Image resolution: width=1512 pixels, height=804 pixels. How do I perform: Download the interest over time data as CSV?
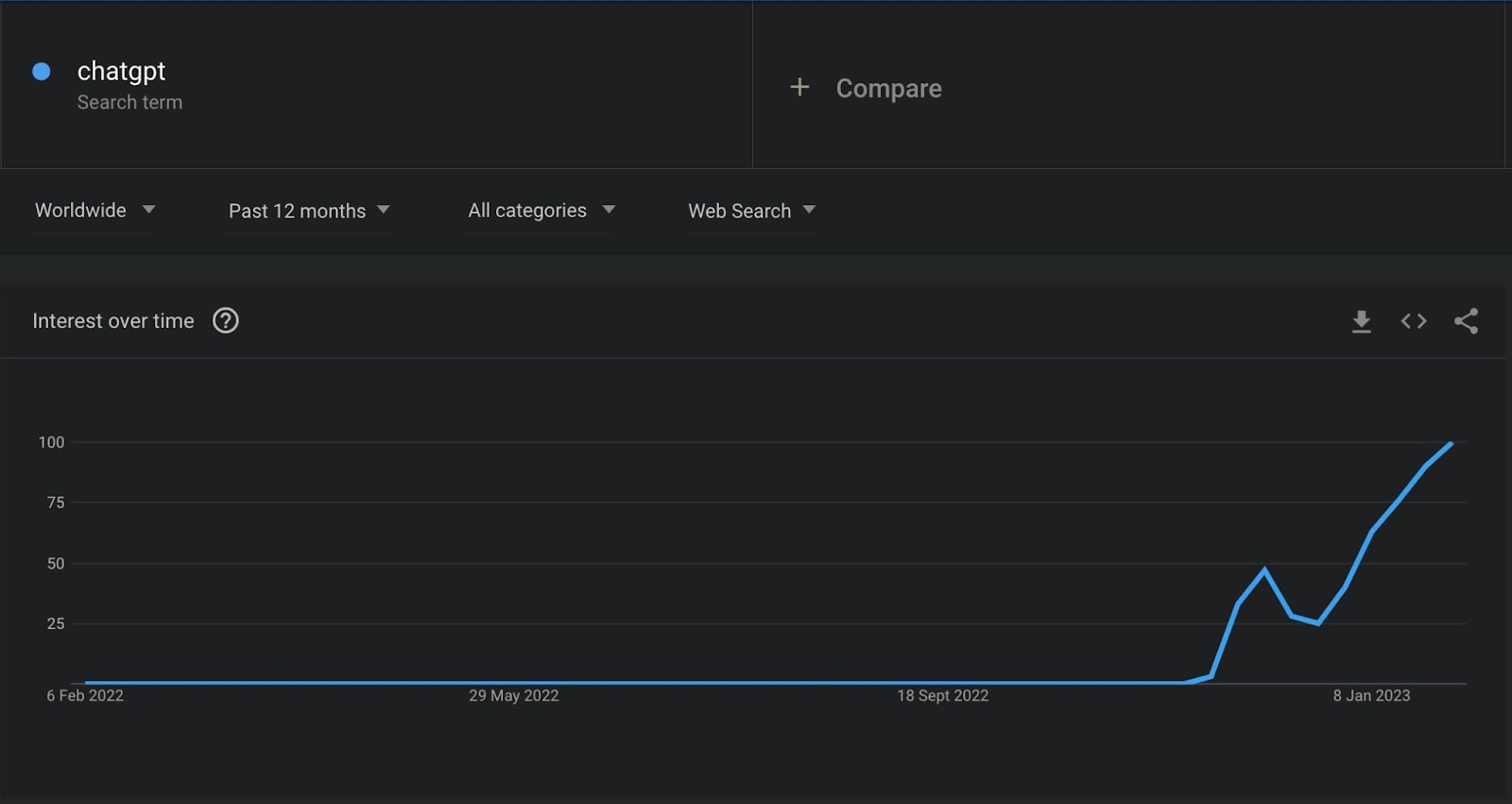click(1361, 321)
